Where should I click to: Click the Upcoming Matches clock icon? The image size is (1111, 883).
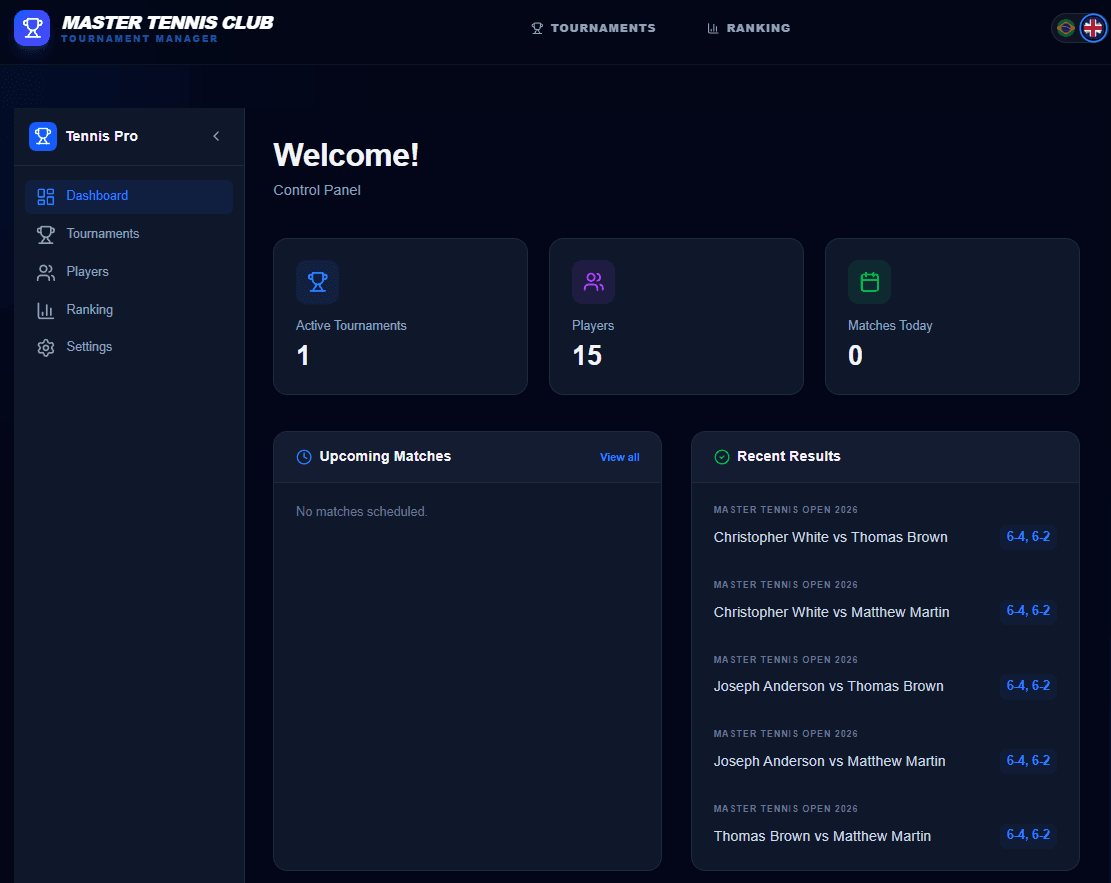pyautogui.click(x=303, y=456)
